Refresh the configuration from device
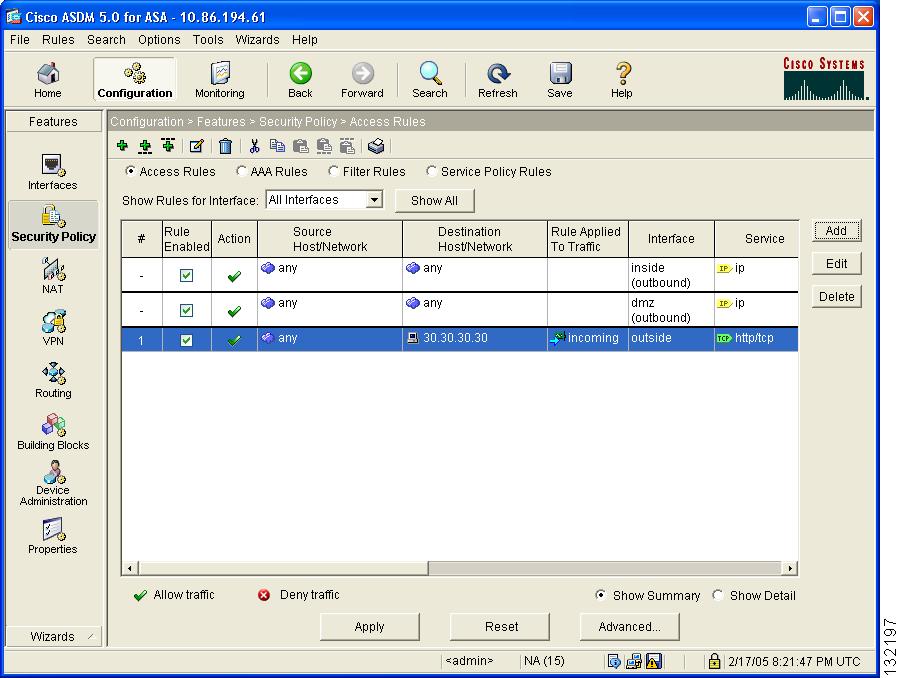Image resolution: width=900 pixels, height=678 pixels. [x=498, y=80]
